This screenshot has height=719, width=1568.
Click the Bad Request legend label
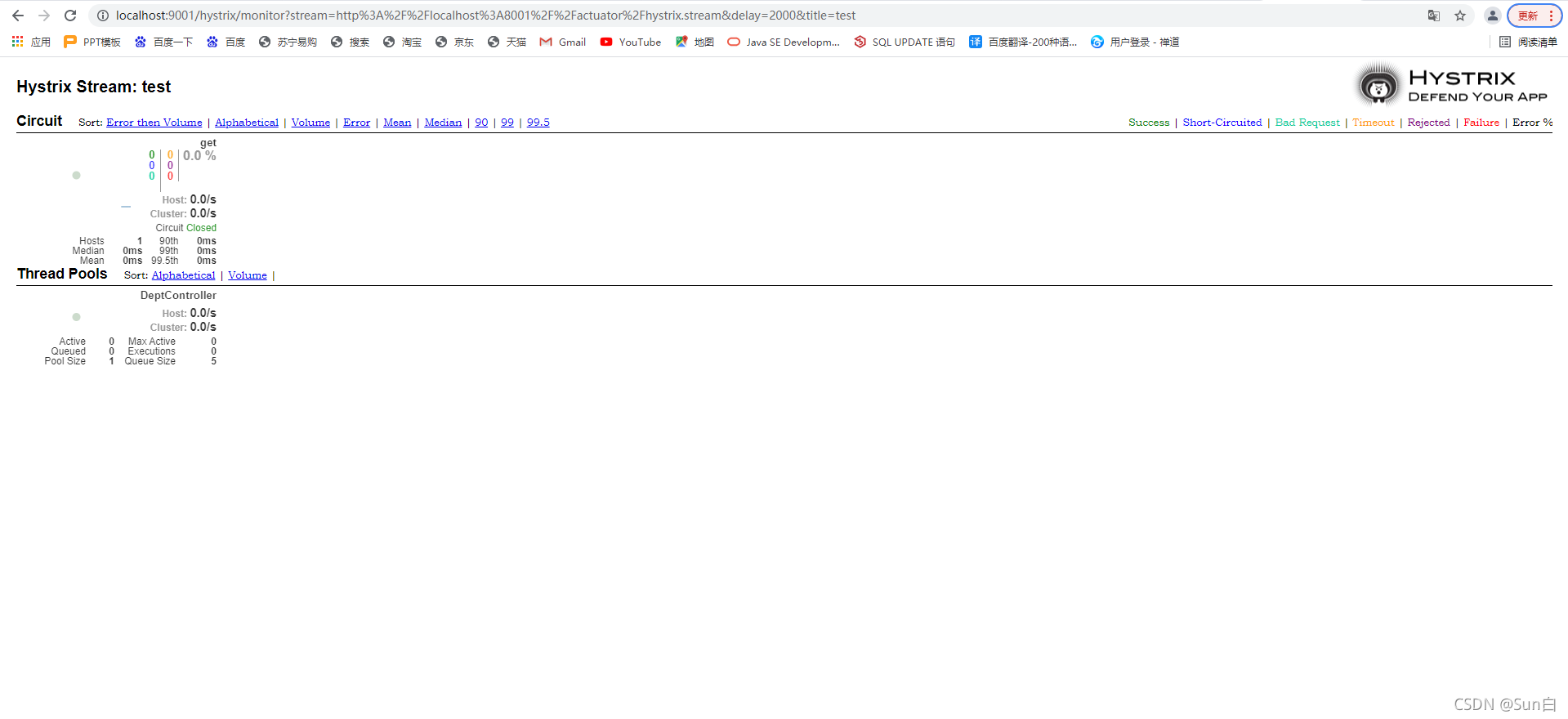[1307, 123]
